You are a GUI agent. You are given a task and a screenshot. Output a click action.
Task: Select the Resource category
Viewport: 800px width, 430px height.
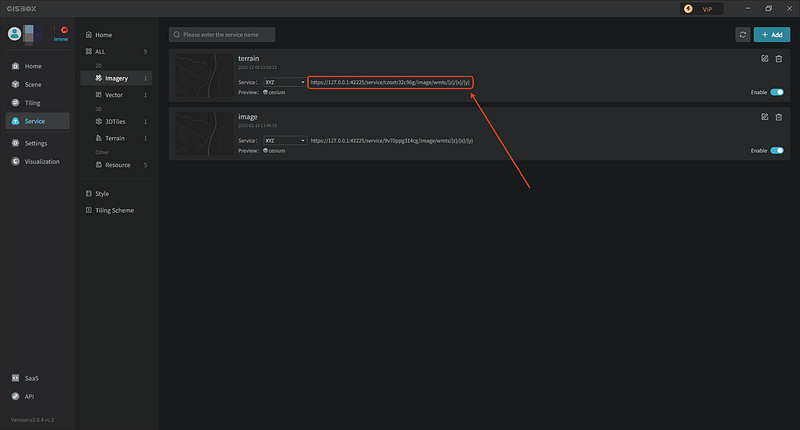click(116, 165)
